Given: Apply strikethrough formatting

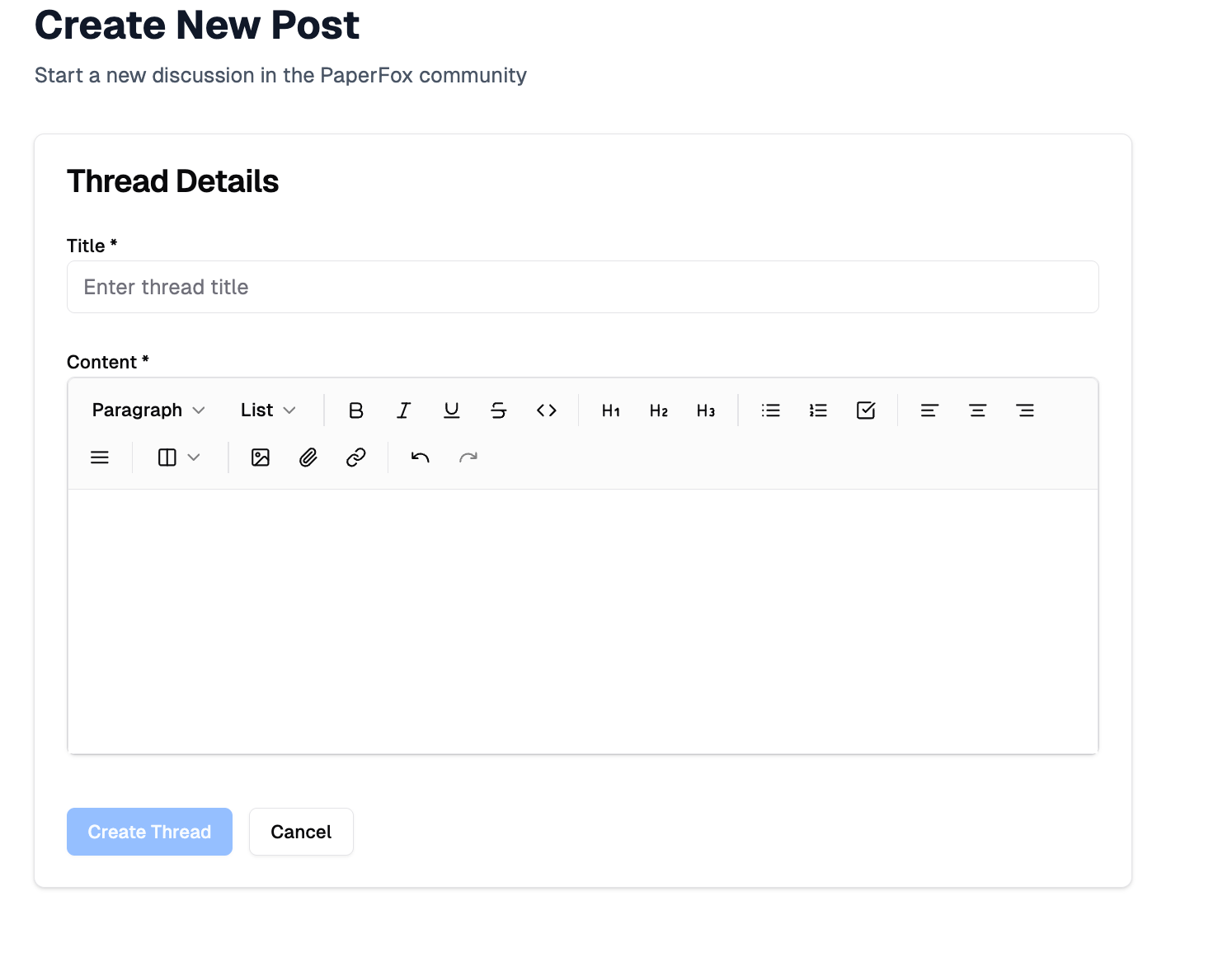Looking at the screenshot, I should click(499, 410).
